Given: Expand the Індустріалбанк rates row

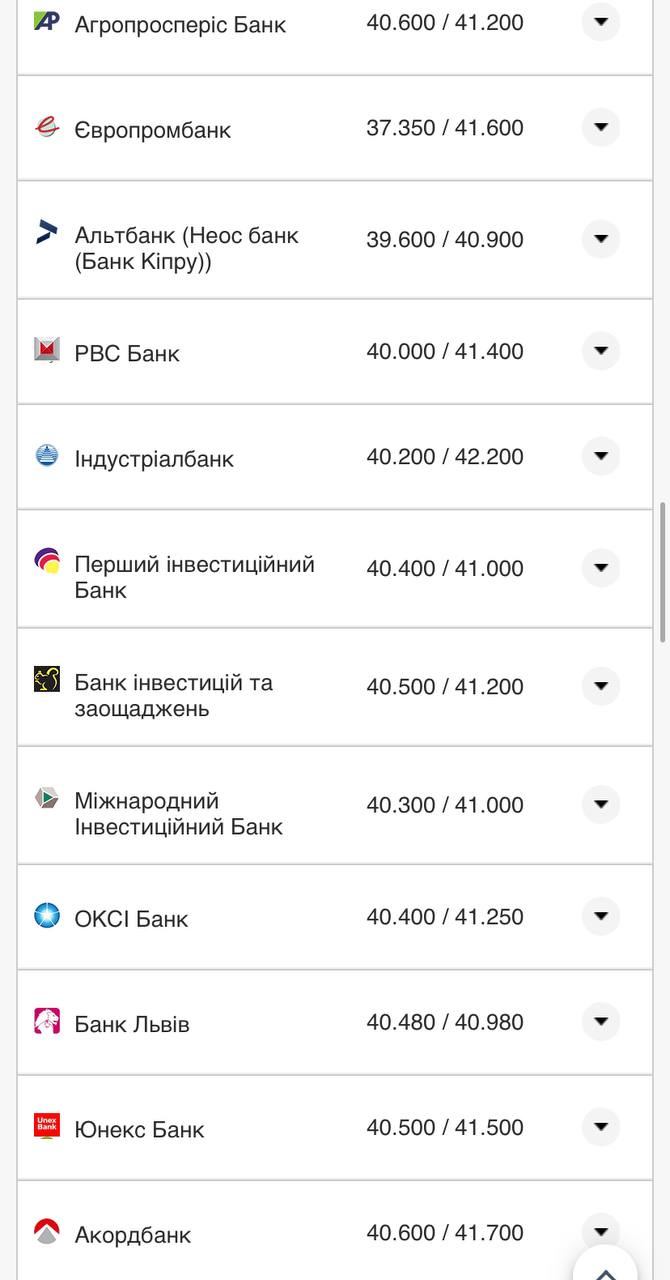Looking at the screenshot, I should (x=601, y=455).
